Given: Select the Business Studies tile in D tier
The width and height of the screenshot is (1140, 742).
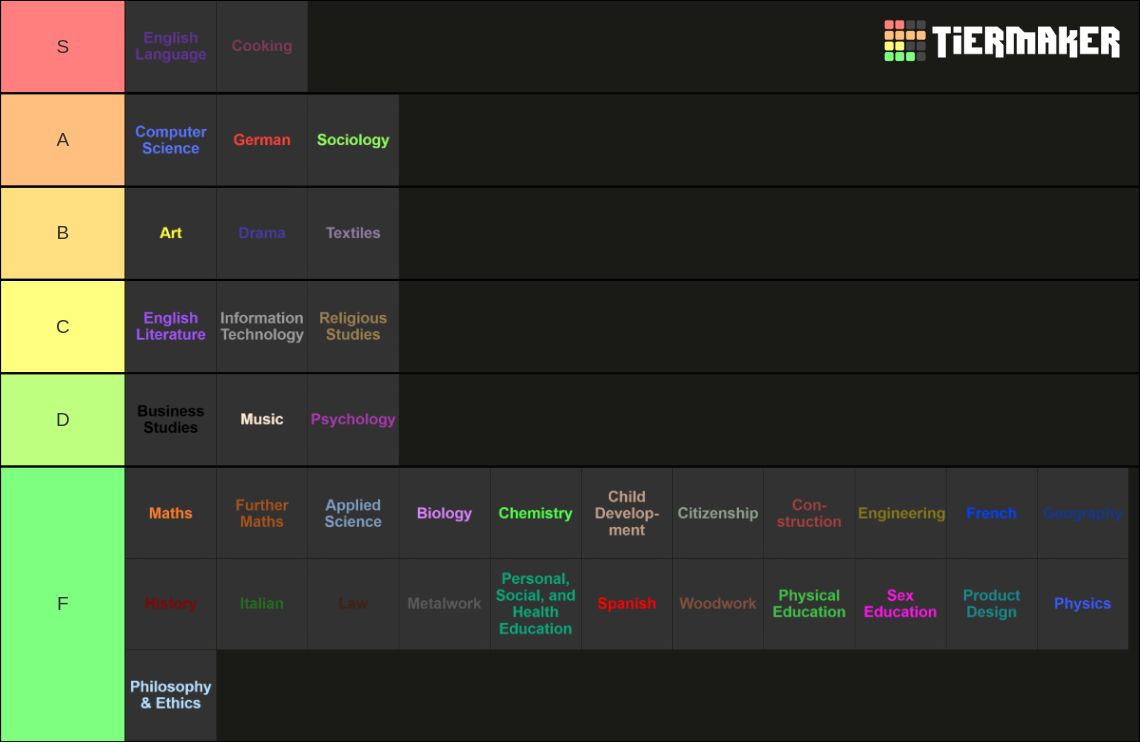Looking at the screenshot, I should (x=170, y=419).
